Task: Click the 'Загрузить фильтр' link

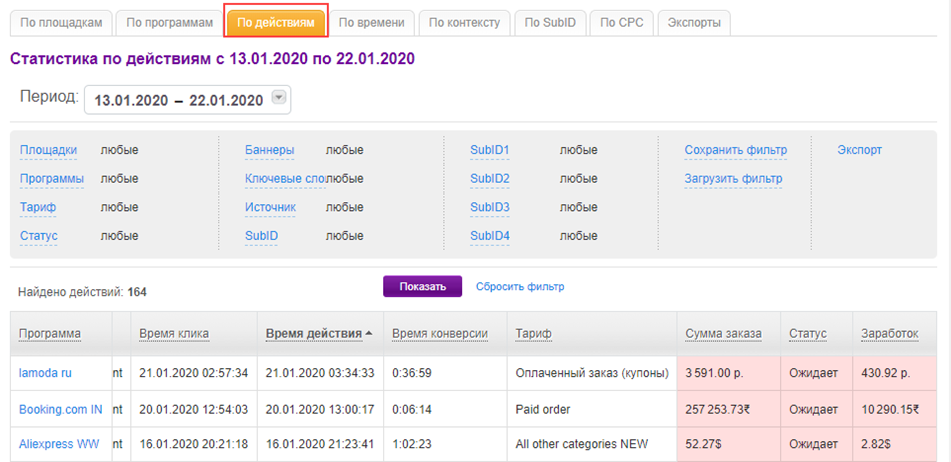Action: (733, 179)
